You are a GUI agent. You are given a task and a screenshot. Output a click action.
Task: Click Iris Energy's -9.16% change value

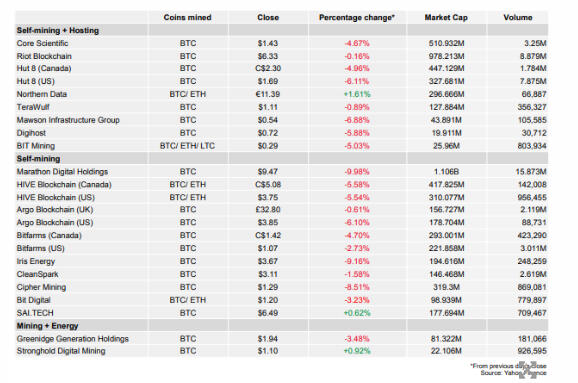point(357,261)
